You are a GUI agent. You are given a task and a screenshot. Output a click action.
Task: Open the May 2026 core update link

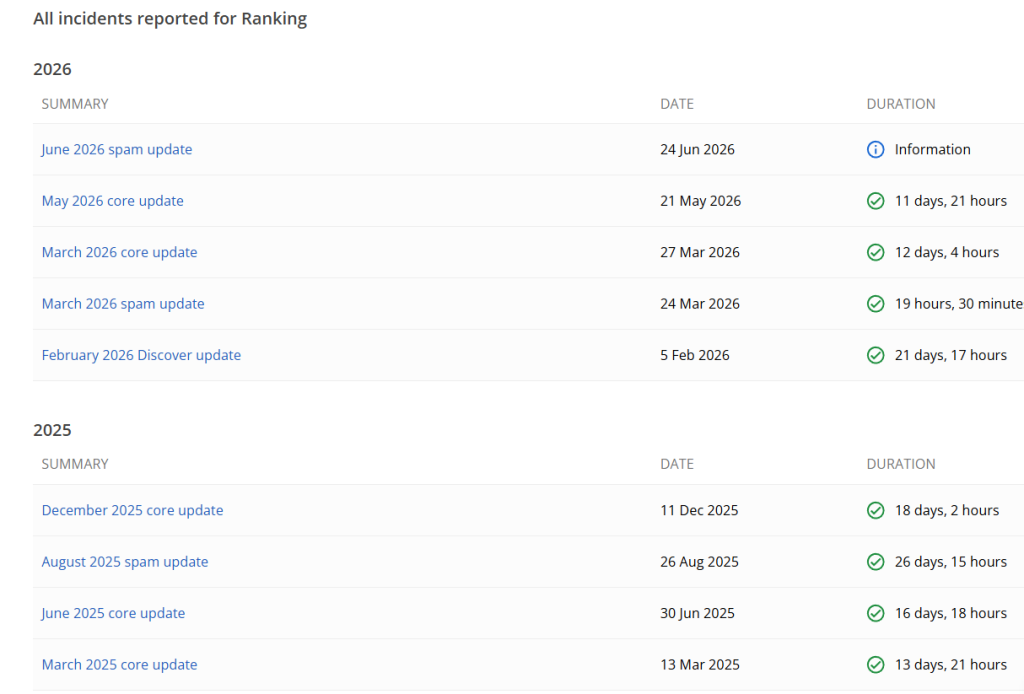112,201
